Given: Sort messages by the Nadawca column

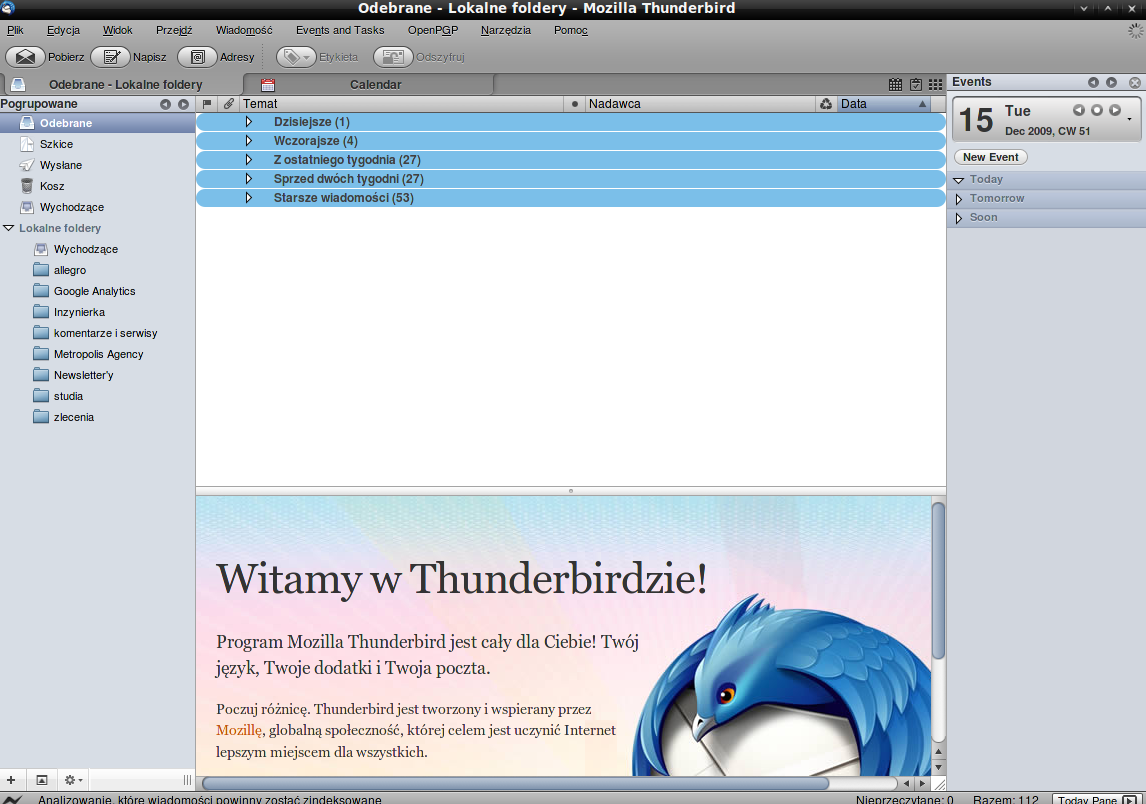Looking at the screenshot, I should 700,104.
